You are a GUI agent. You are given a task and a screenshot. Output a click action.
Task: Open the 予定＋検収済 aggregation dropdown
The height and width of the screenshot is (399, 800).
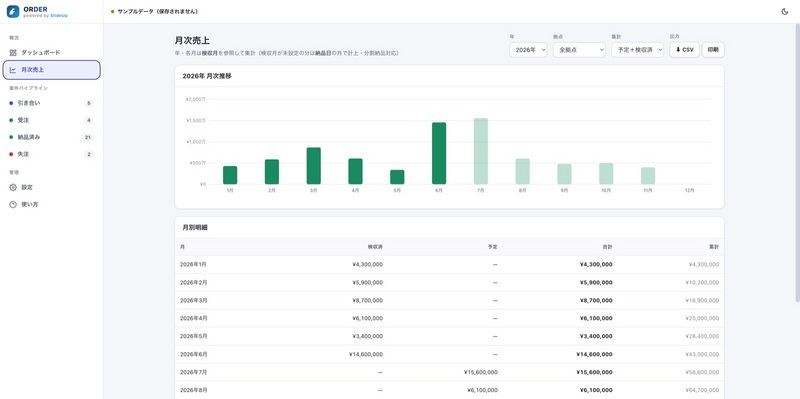(x=637, y=50)
